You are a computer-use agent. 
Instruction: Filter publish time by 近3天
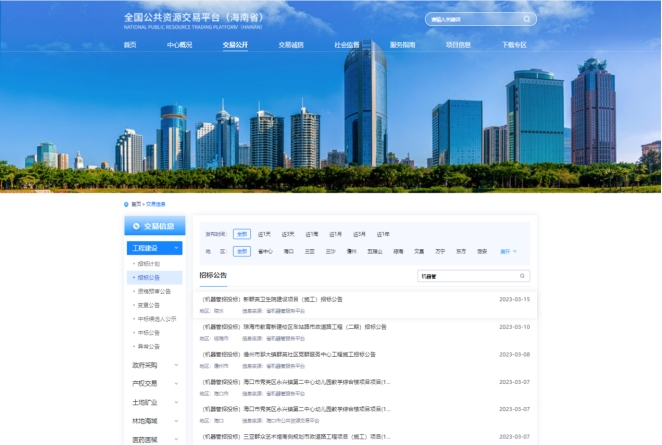288,234
